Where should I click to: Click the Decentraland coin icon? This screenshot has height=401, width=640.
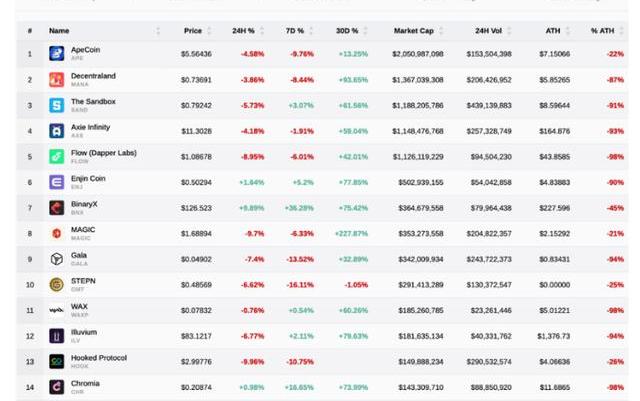tap(57, 79)
